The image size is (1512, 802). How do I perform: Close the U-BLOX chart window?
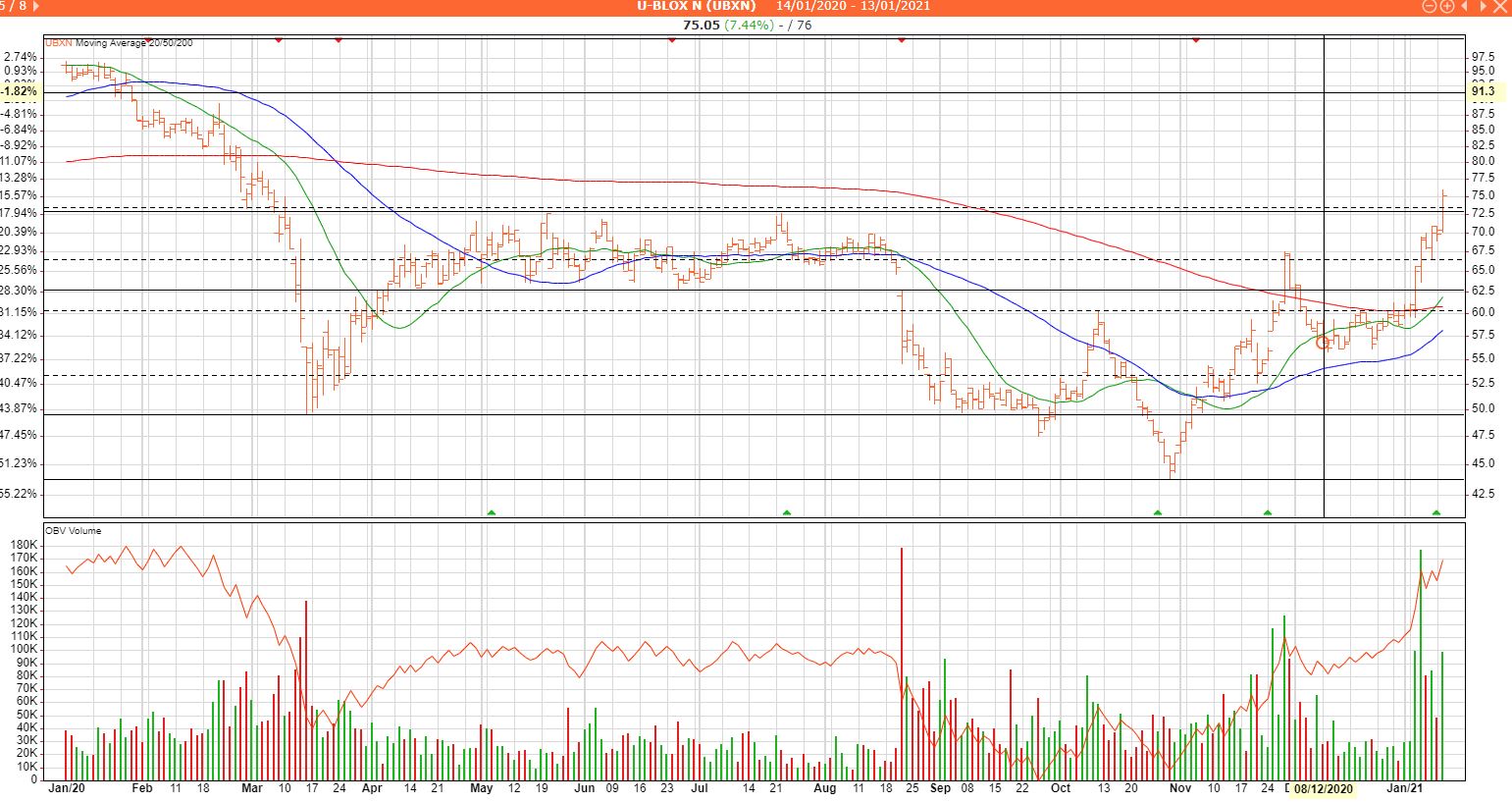tap(1500, 6)
